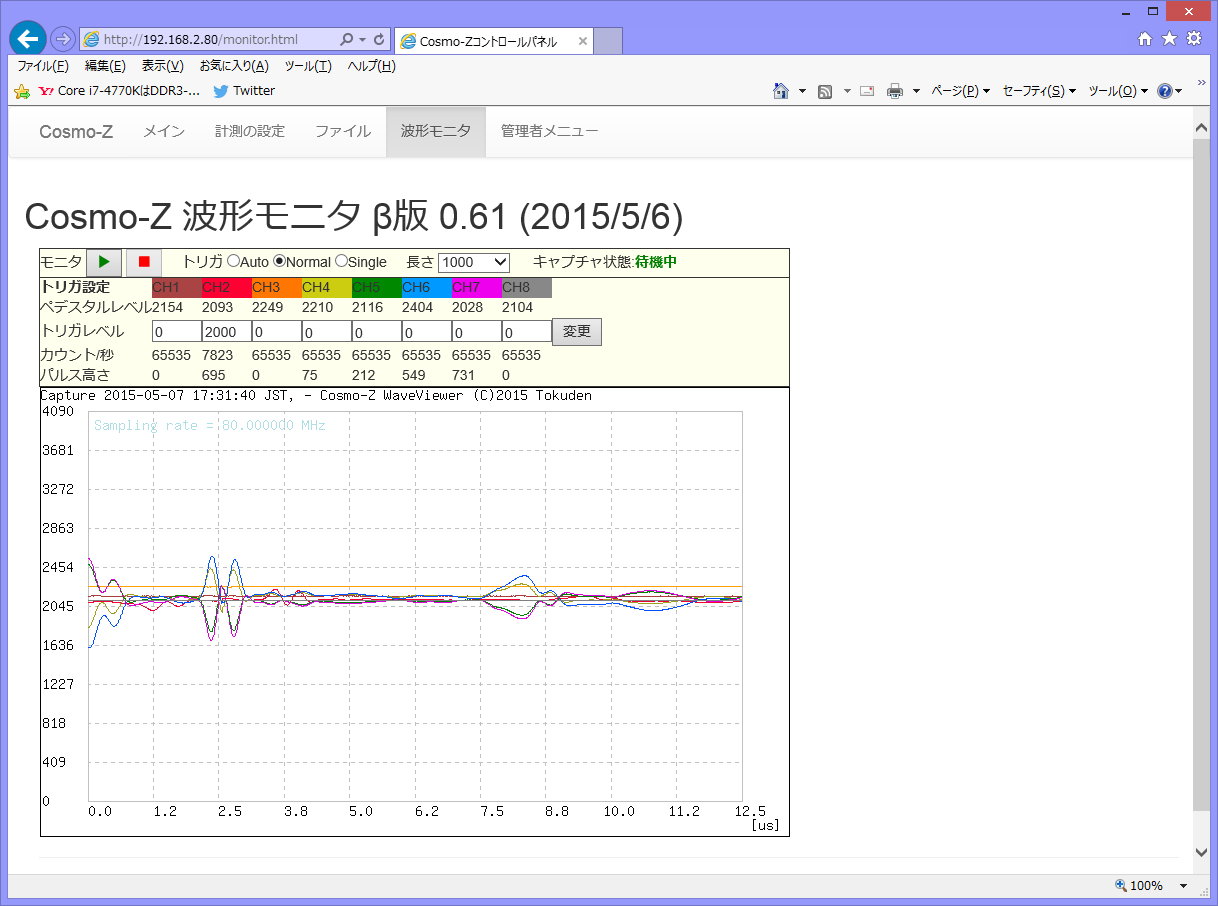
Task: Open the browser settings gear icon
Action: [1194, 39]
